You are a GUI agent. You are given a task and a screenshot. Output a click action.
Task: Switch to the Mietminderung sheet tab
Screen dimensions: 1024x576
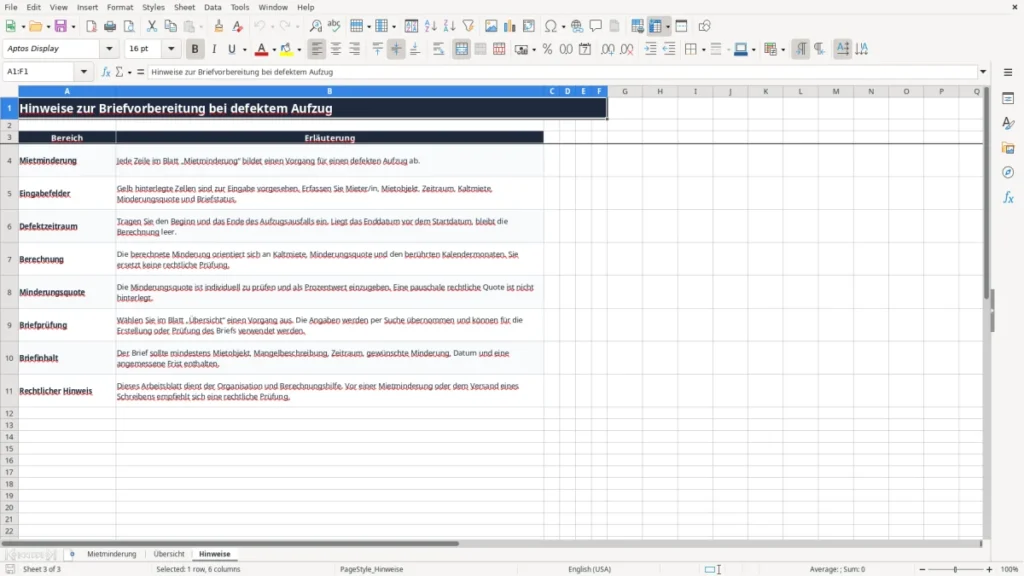pyautogui.click(x=112, y=554)
